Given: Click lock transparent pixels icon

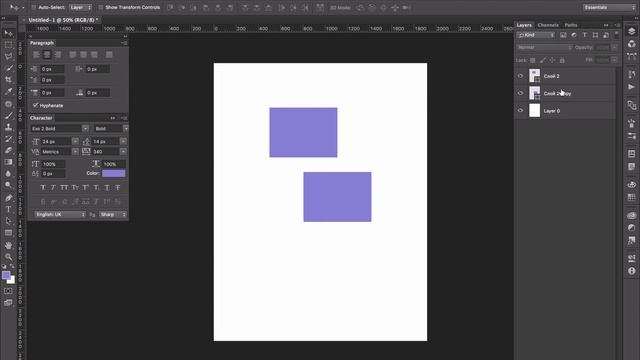Looking at the screenshot, I should [533, 60].
